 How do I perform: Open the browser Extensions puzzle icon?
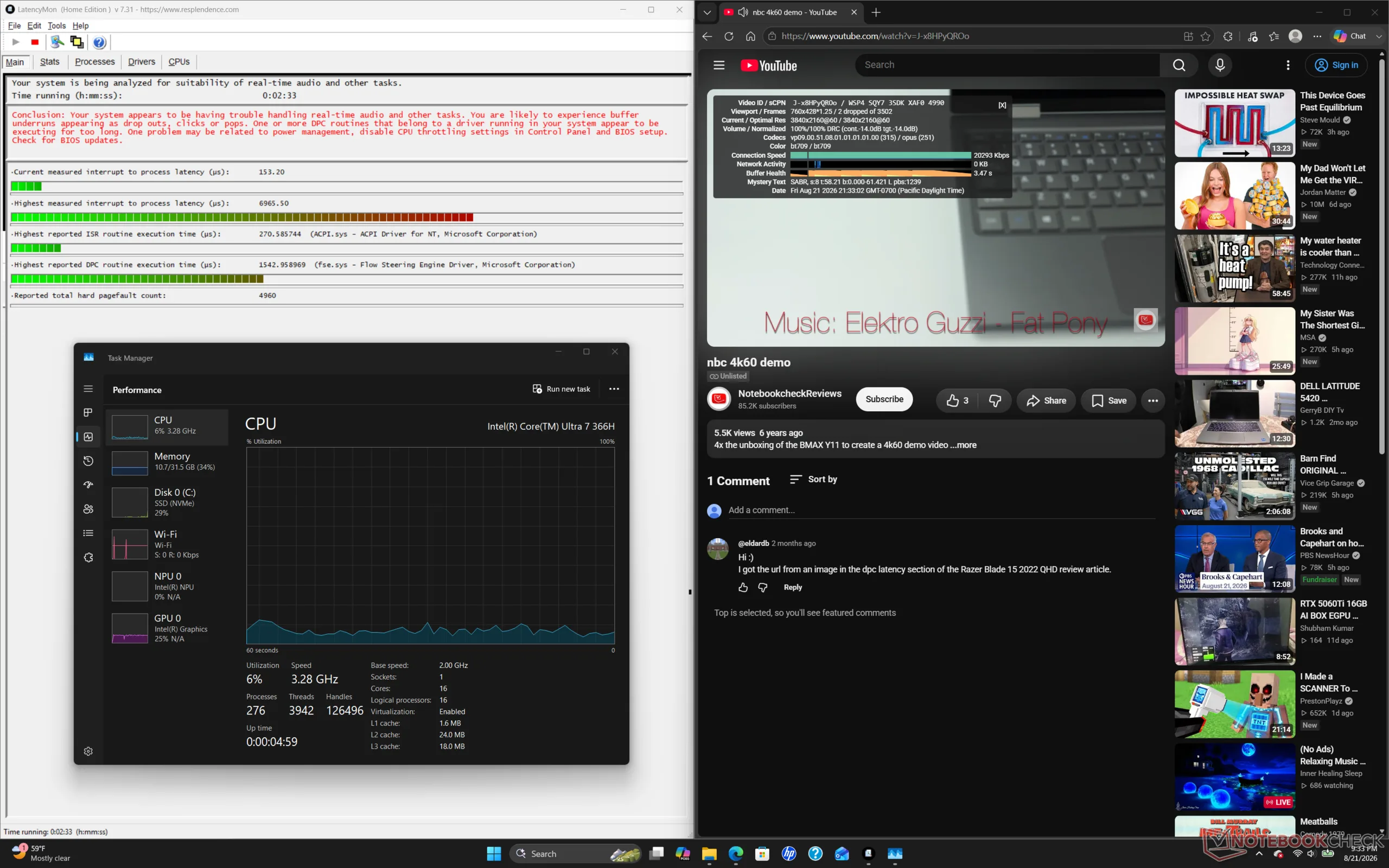click(1228, 36)
